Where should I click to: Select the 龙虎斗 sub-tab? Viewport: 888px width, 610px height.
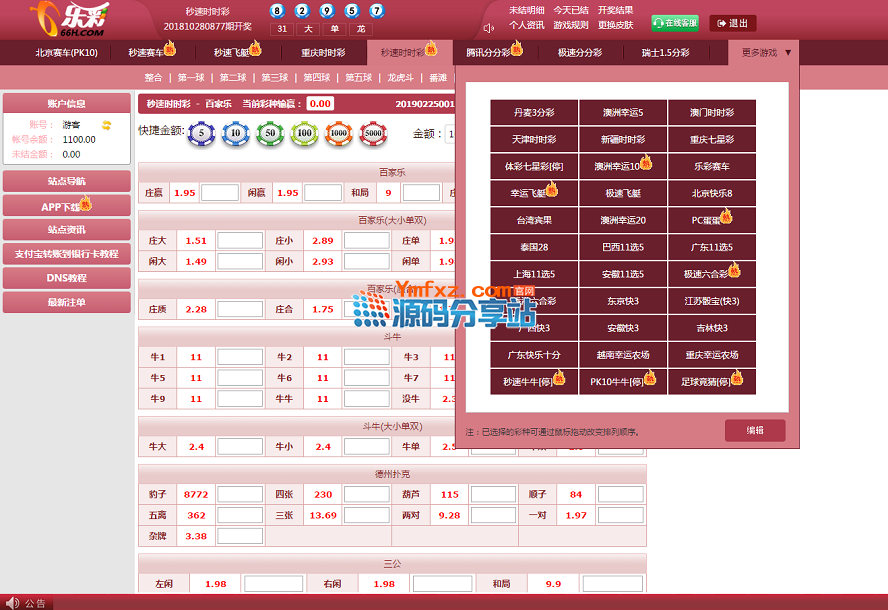pos(401,77)
